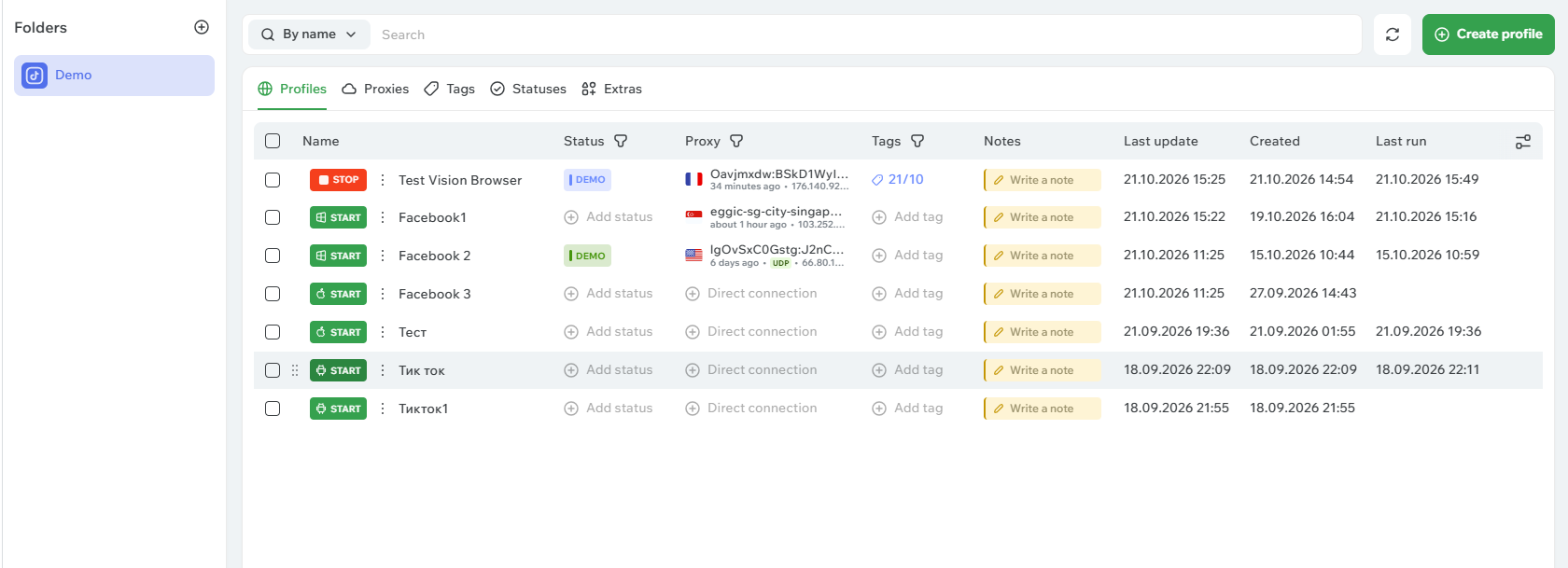1568x568 pixels.
Task: Filter by Status funnel icon
Action: (x=621, y=141)
